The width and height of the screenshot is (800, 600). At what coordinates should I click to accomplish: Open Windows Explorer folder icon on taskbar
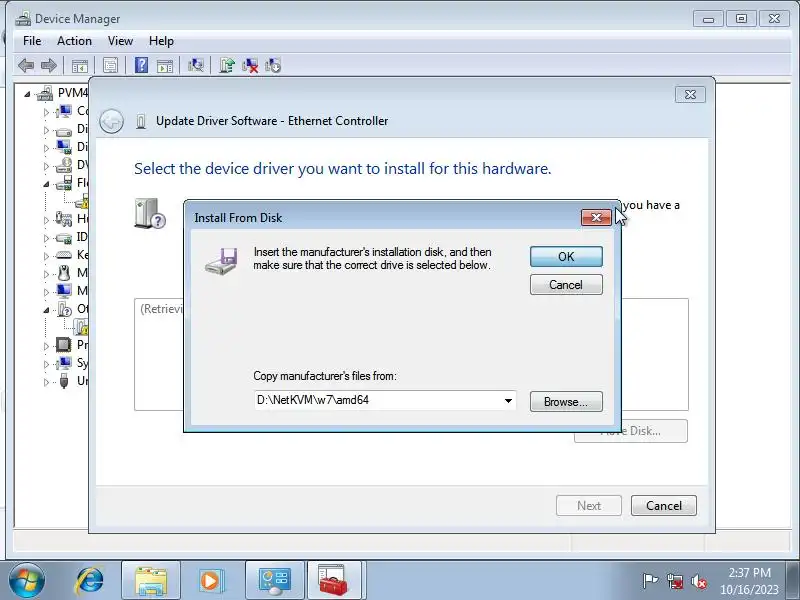tap(151, 581)
